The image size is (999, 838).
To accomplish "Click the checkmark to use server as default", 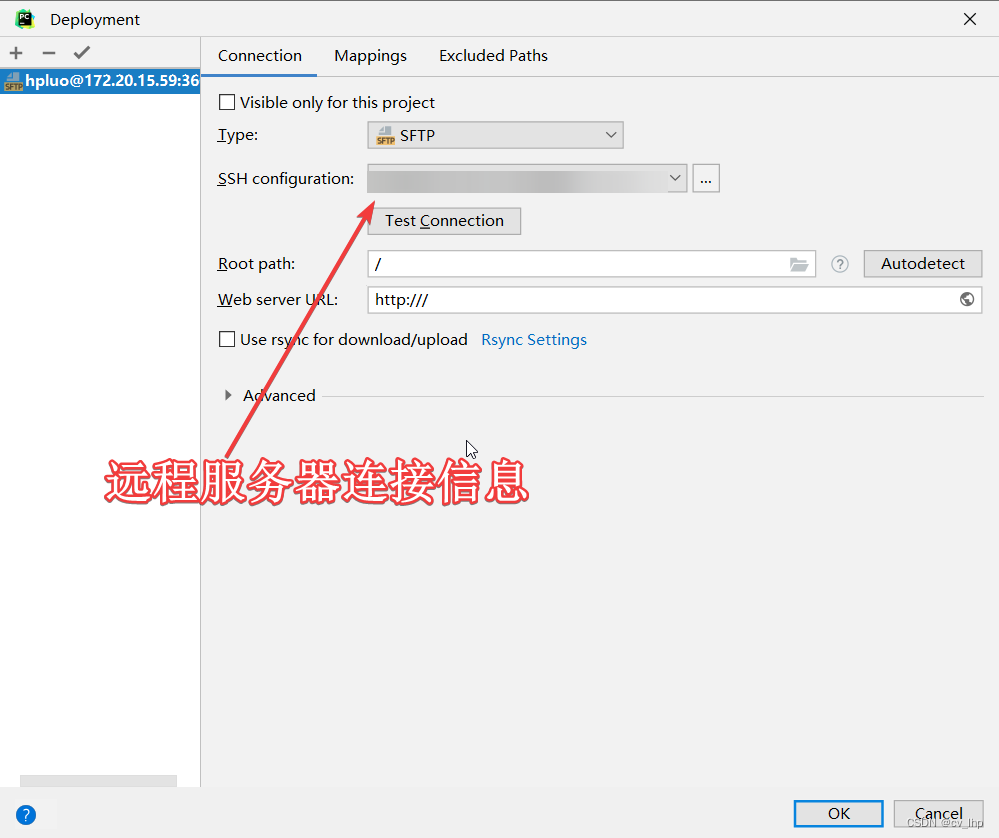I will (81, 52).
